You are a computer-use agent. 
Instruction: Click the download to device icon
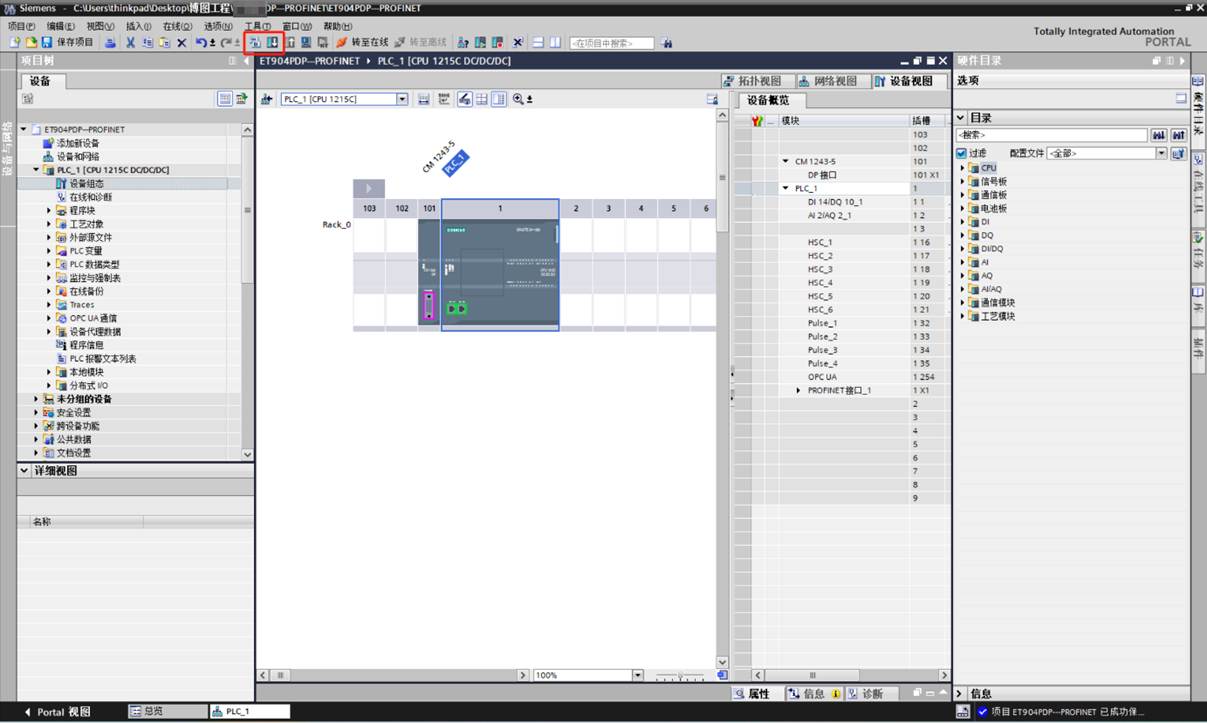click(x=272, y=43)
